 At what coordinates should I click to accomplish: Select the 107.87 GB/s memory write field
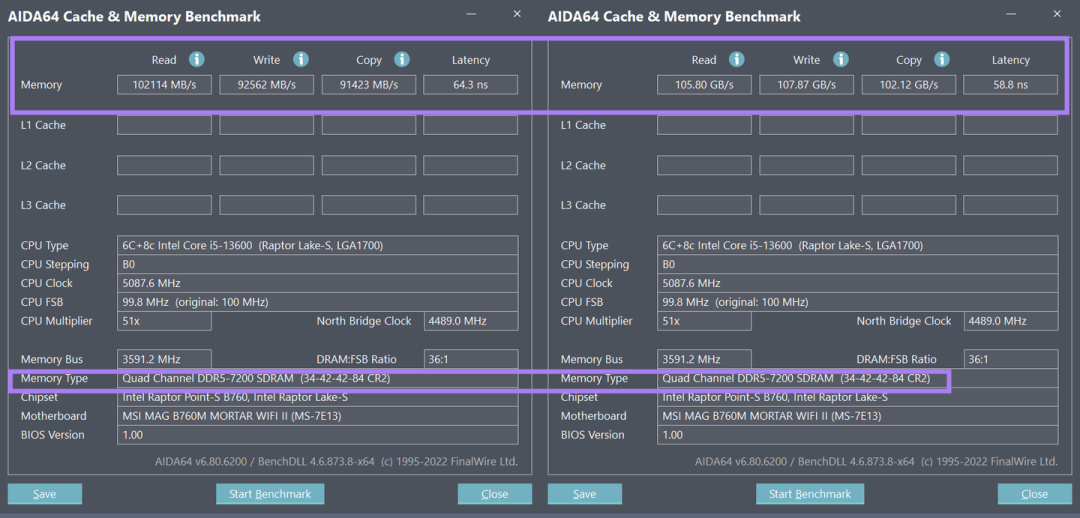point(806,85)
